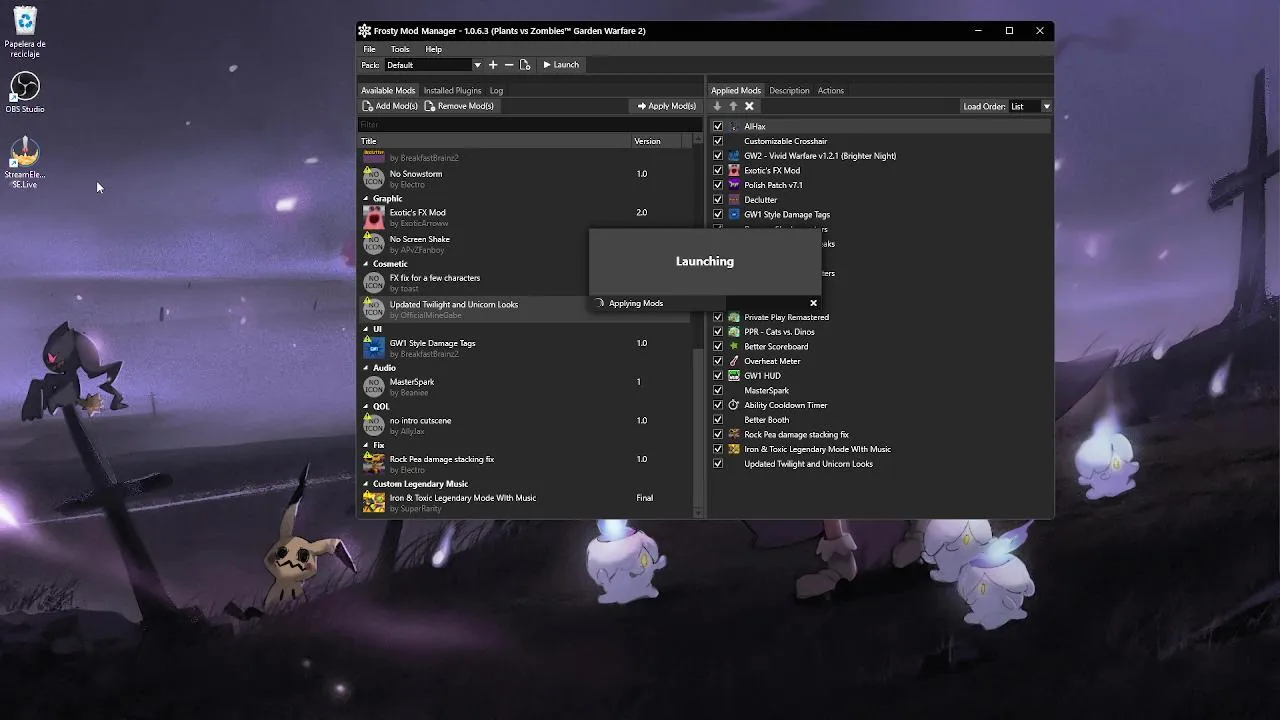Disable the Declutter mod checkbox

718,200
